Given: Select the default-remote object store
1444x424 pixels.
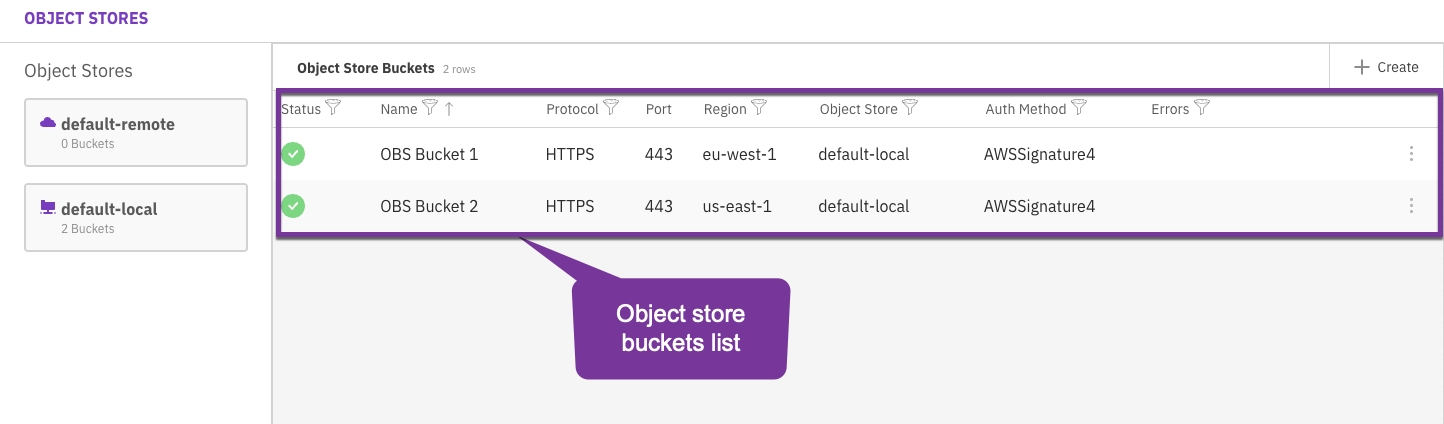Looking at the screenshot, I should [x=136, y=132].
